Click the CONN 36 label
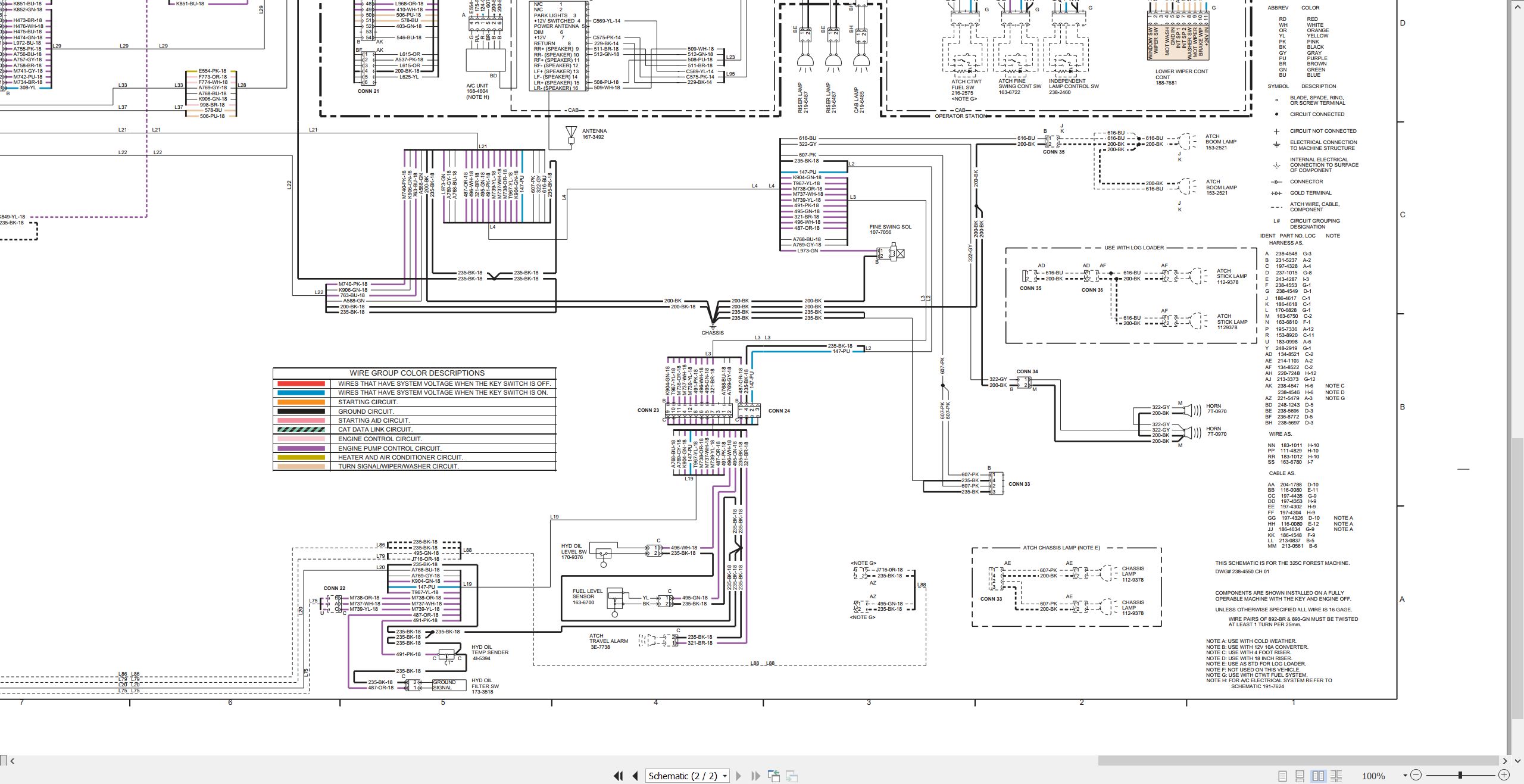Image resolution: width=1524 pixels, height=784 pixels. tap(1092, 290)
